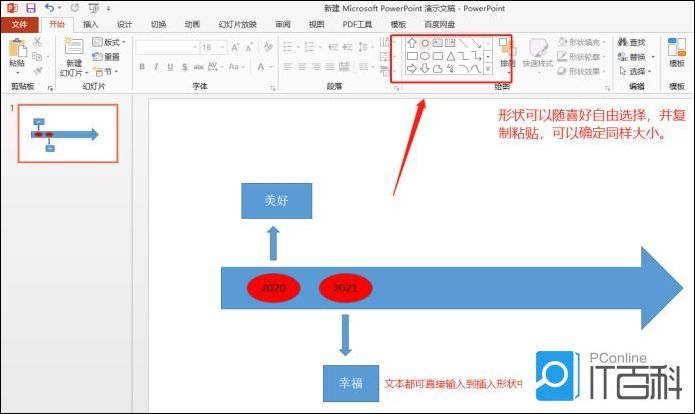Click the numbered list icon
695x414 pixels.
[x=310, y=47]
